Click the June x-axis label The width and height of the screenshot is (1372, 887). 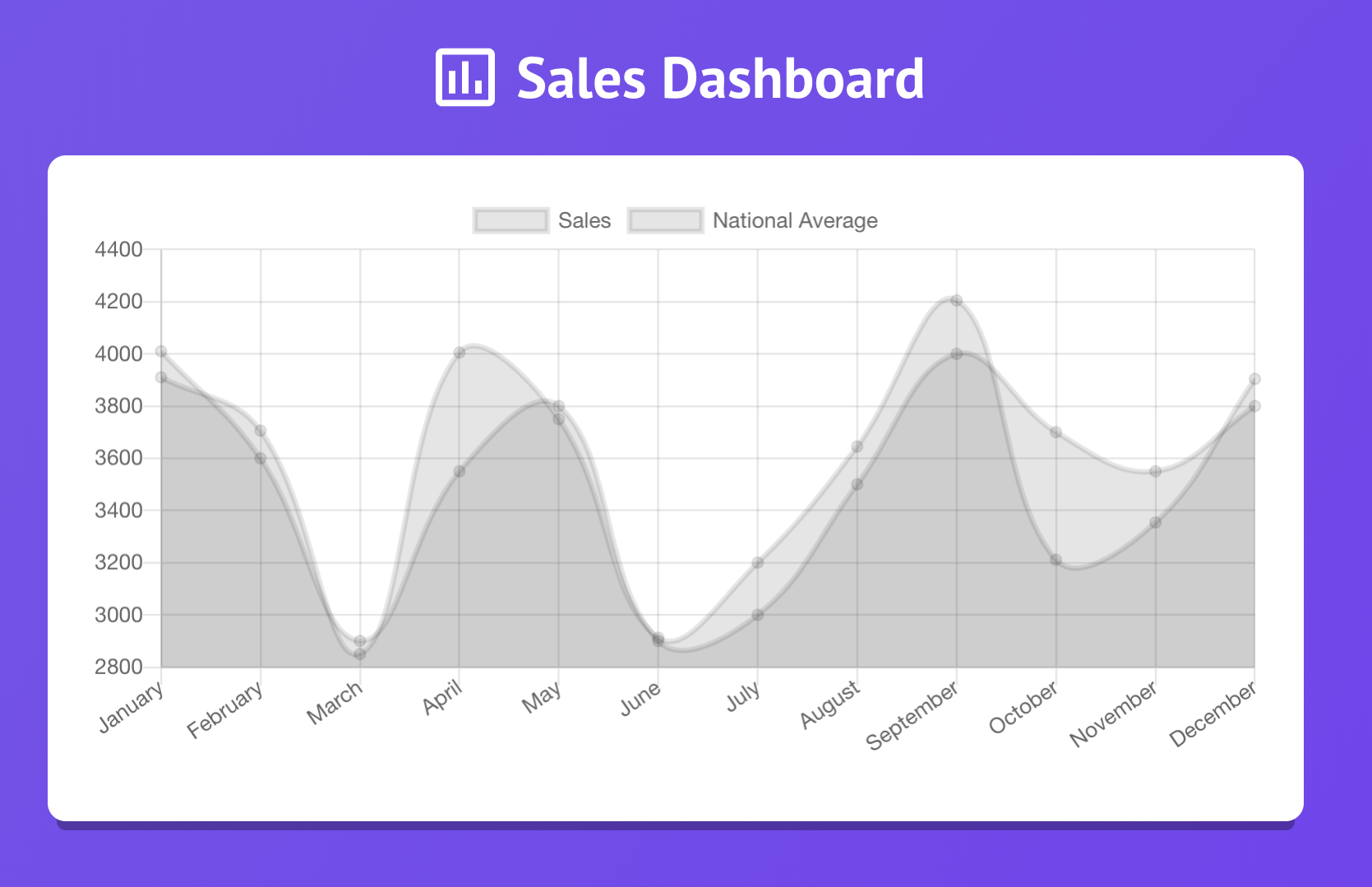[640, 700]
